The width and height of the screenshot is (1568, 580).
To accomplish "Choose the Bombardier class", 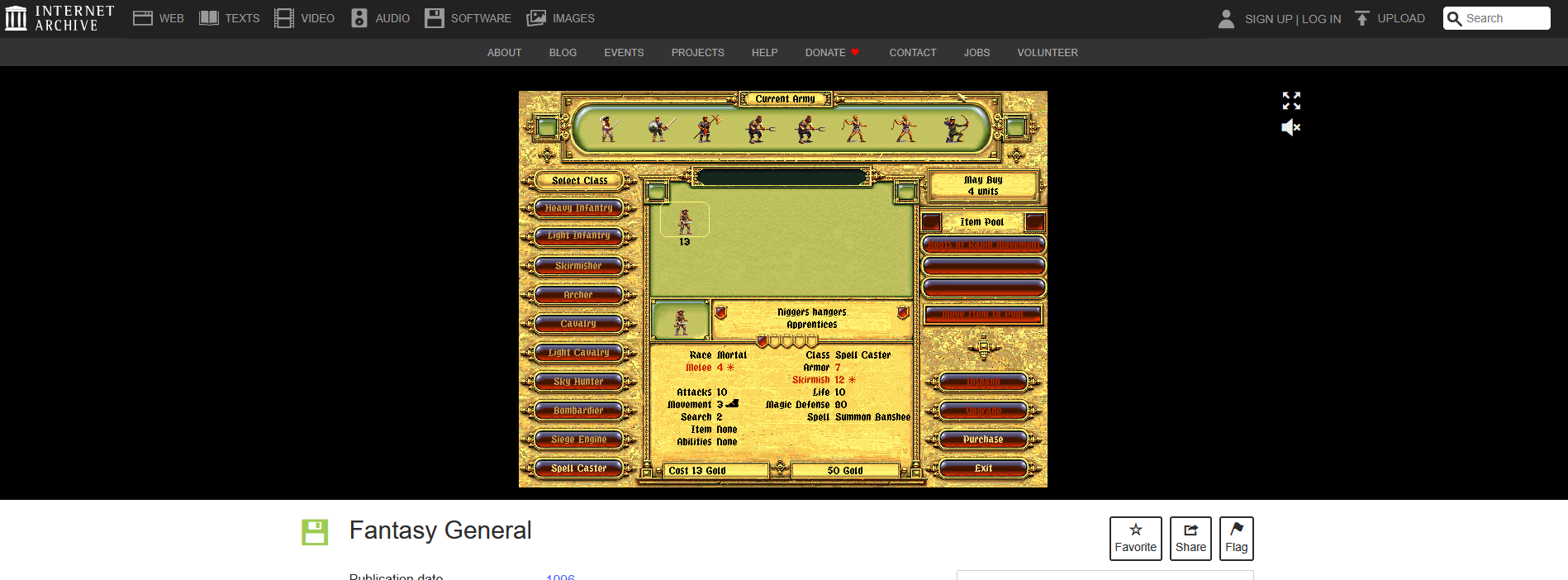I will [578, 411].
